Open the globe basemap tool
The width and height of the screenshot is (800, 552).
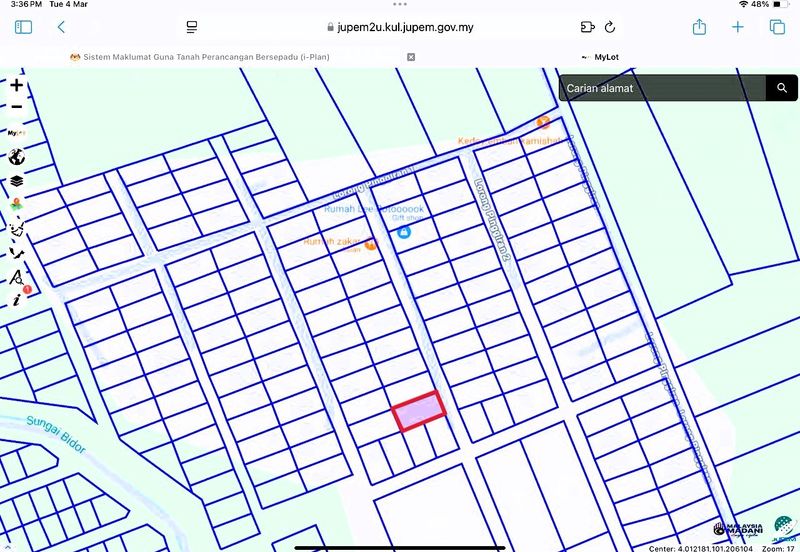(x=16, y=157)
